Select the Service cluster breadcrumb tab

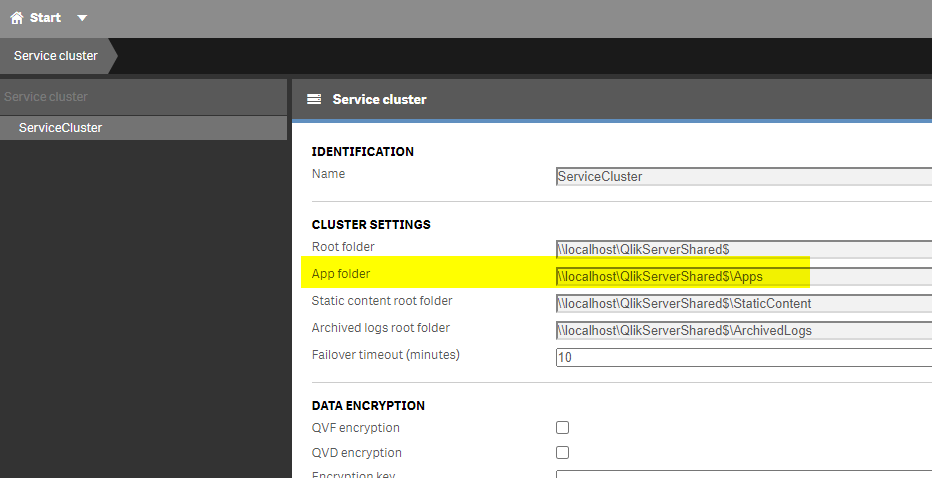point(55,56)
